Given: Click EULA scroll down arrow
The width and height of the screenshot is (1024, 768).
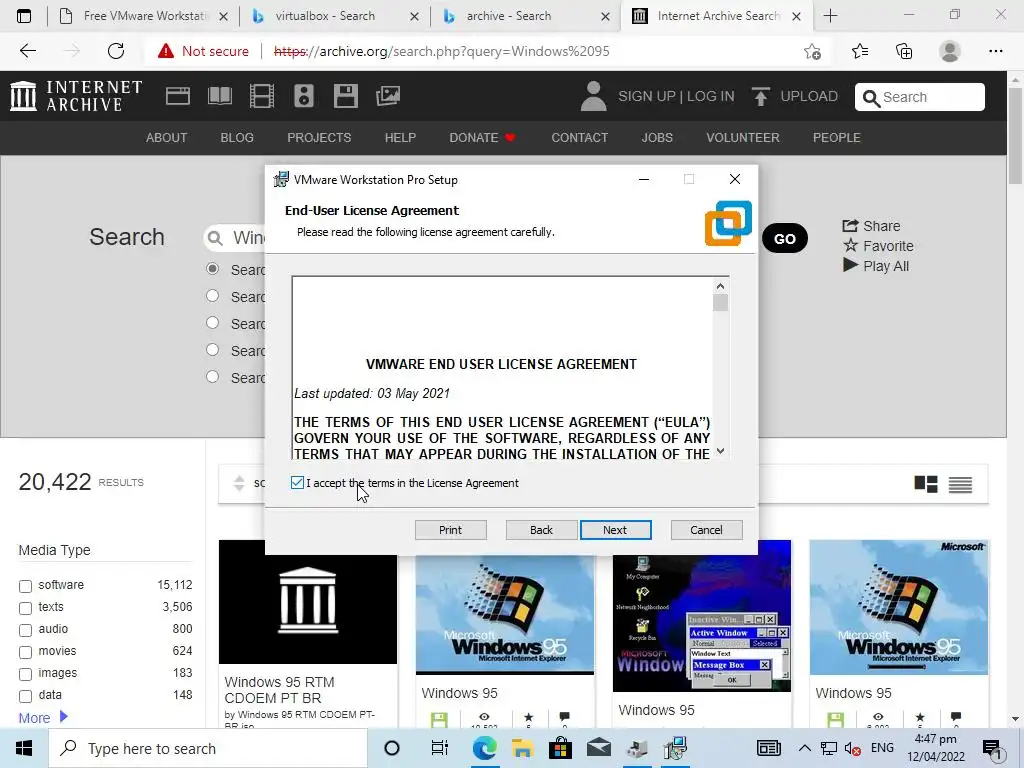Looking at the screenshot, I should (x=720, y=451).
